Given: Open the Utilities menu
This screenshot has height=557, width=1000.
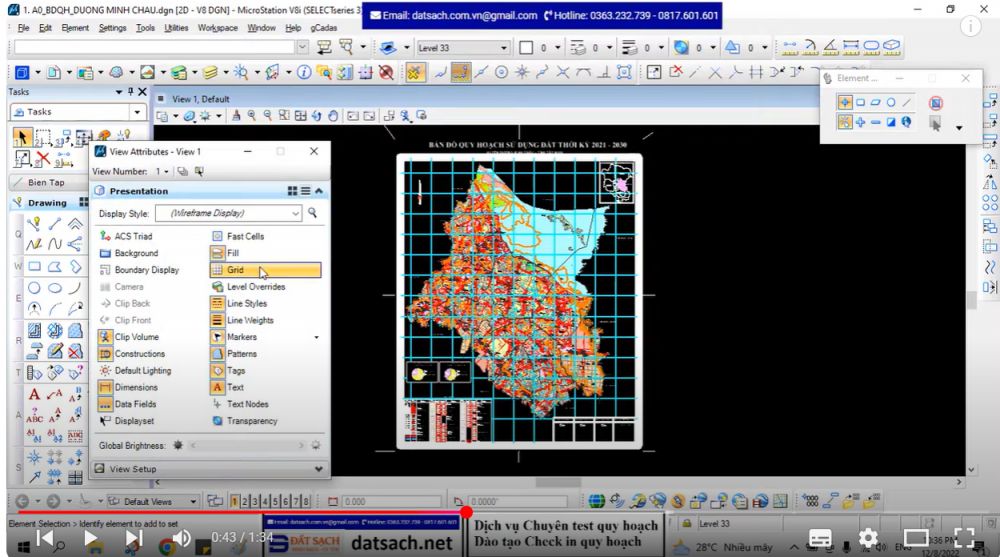Looking at the screenshot, I should [x=176, y=28].
